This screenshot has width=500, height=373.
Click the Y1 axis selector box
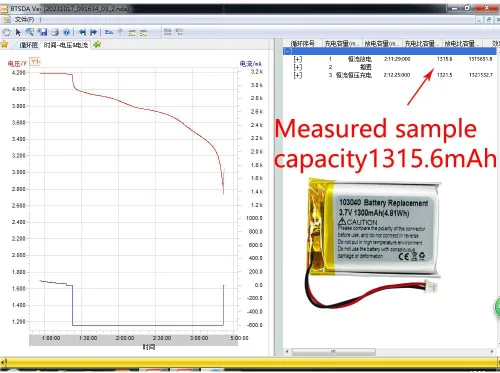pos(35,61)
